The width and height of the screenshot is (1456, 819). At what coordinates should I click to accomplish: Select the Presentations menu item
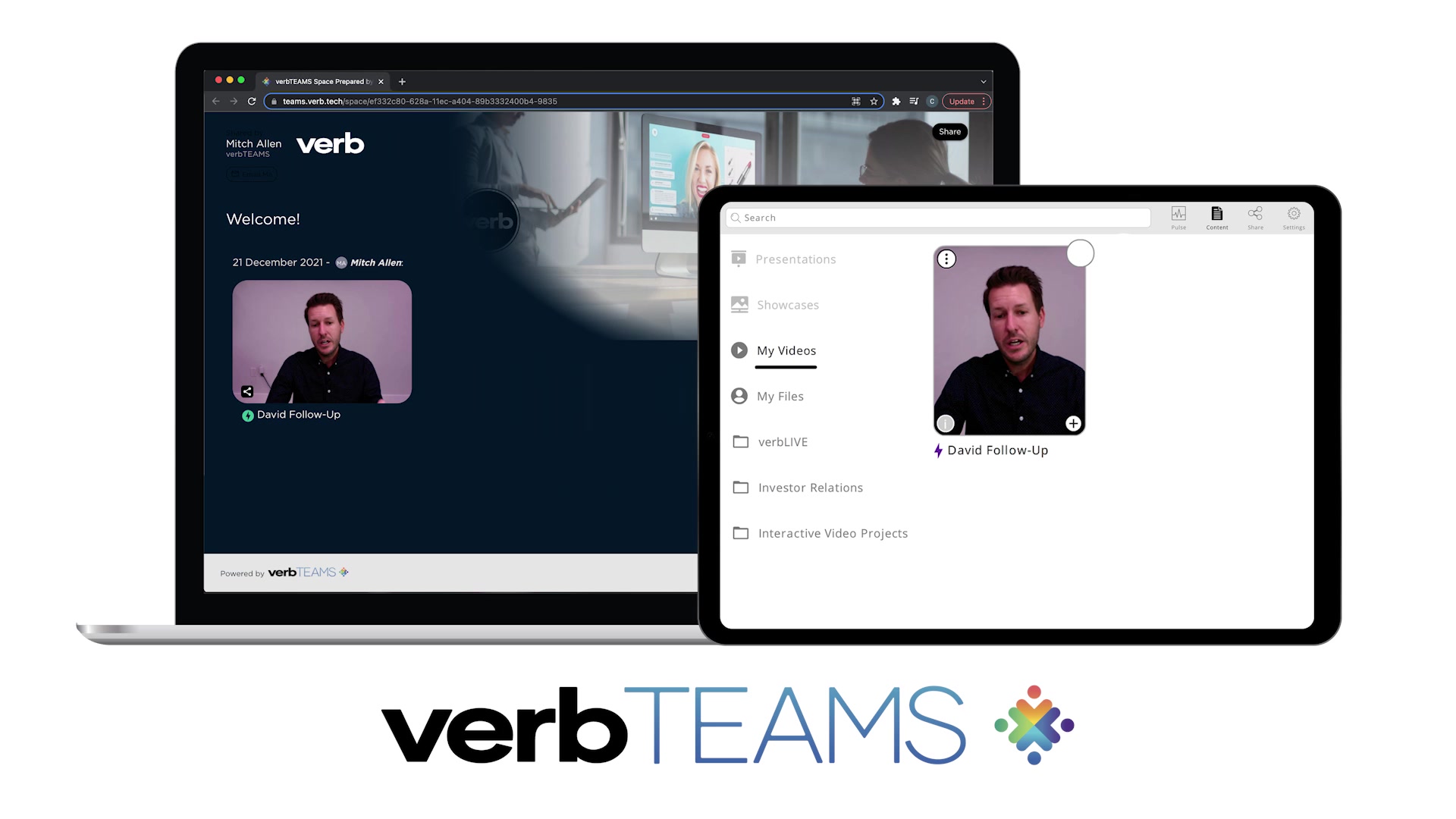point(796,258)
